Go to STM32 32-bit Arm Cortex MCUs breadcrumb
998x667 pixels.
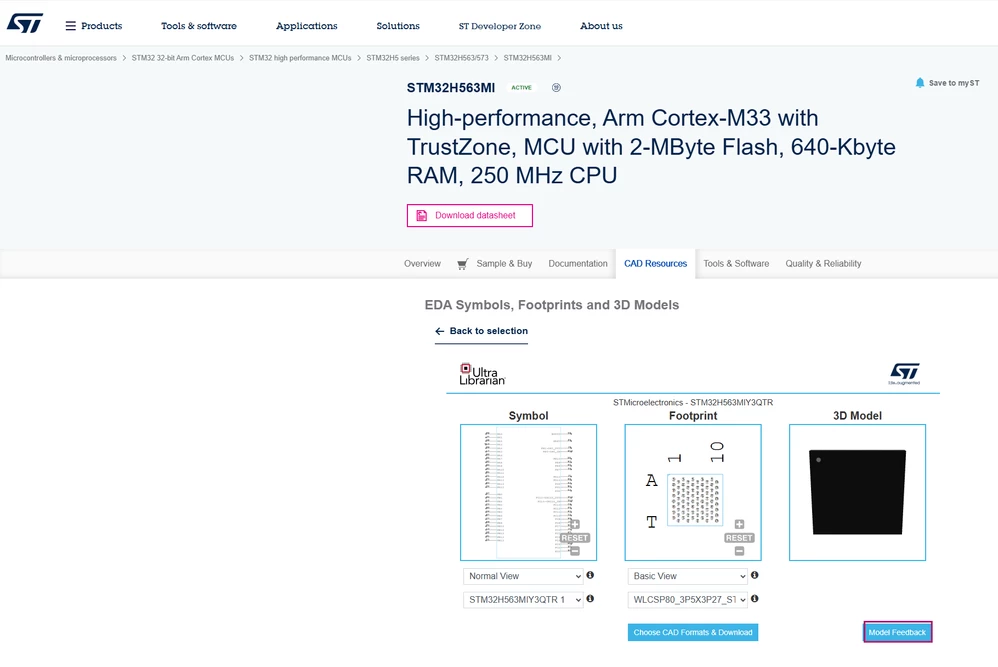183,58
